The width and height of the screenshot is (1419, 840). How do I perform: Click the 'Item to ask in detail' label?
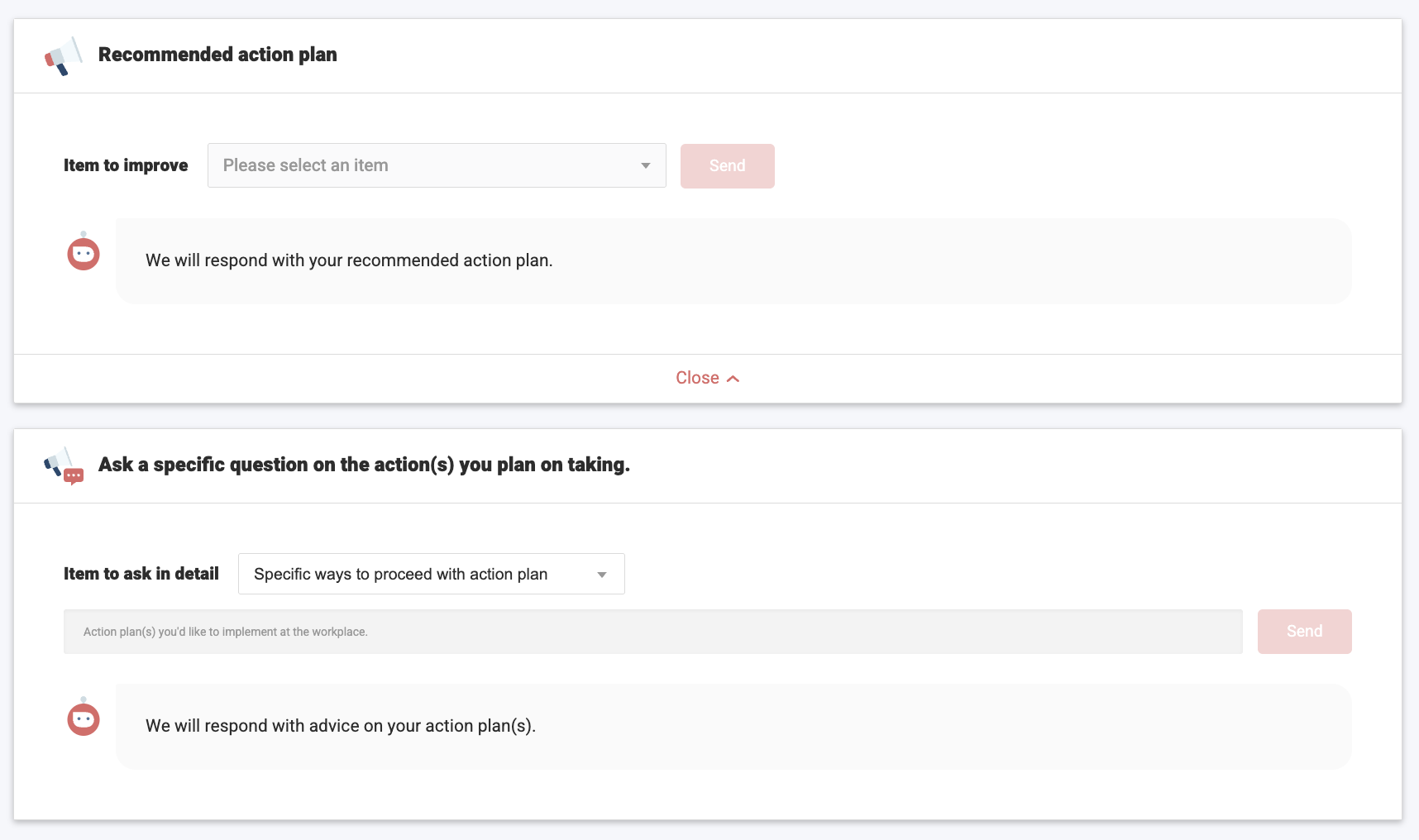point(141,574)
